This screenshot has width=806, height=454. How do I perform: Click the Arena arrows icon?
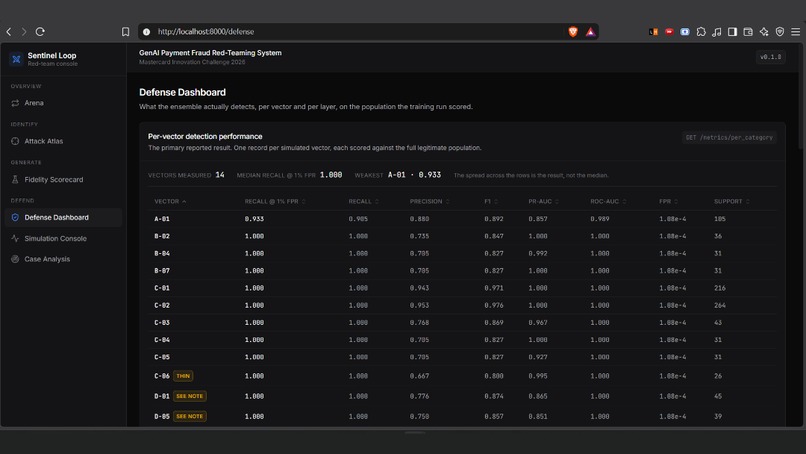15,103
